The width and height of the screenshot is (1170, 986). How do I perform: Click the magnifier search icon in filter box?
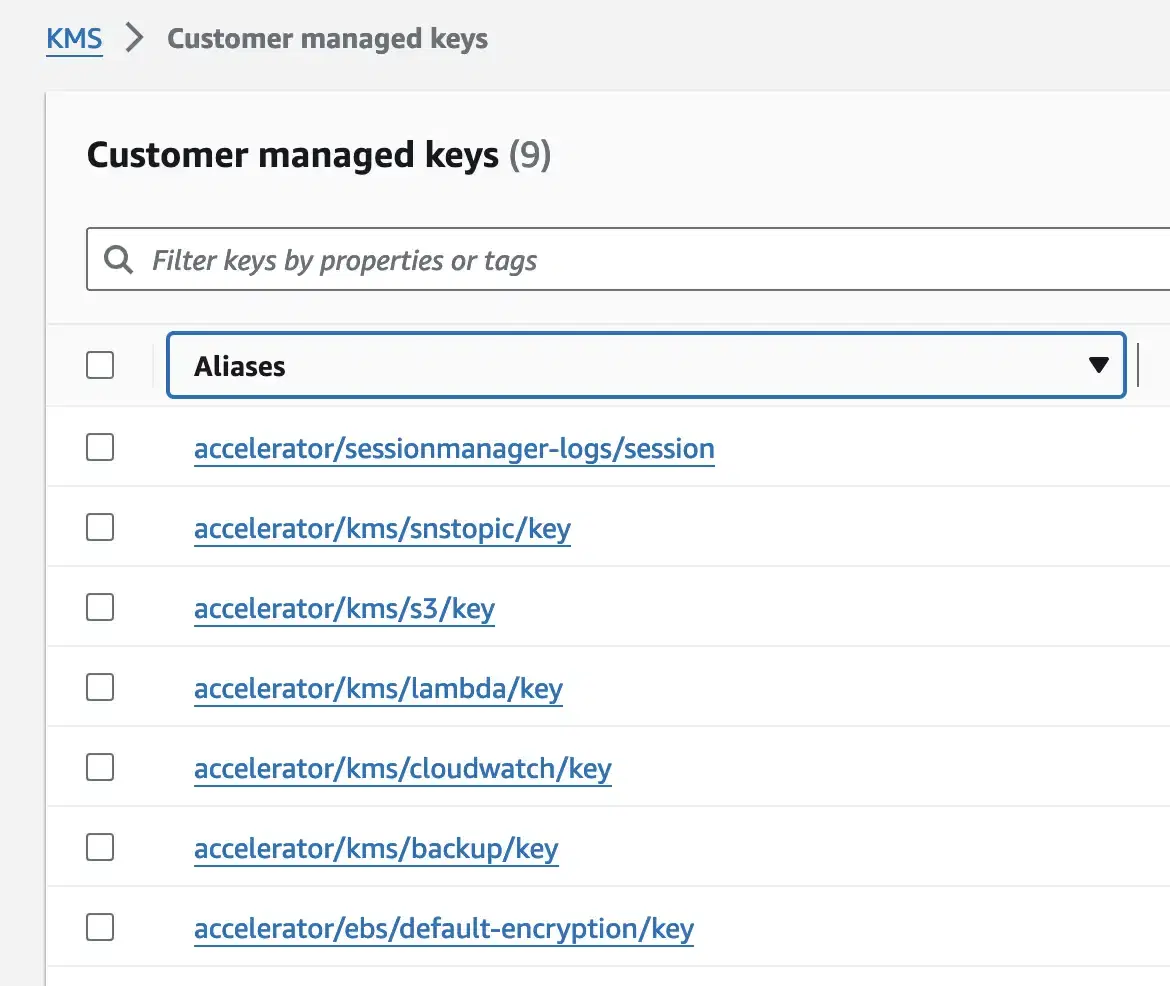coord(118,260)
